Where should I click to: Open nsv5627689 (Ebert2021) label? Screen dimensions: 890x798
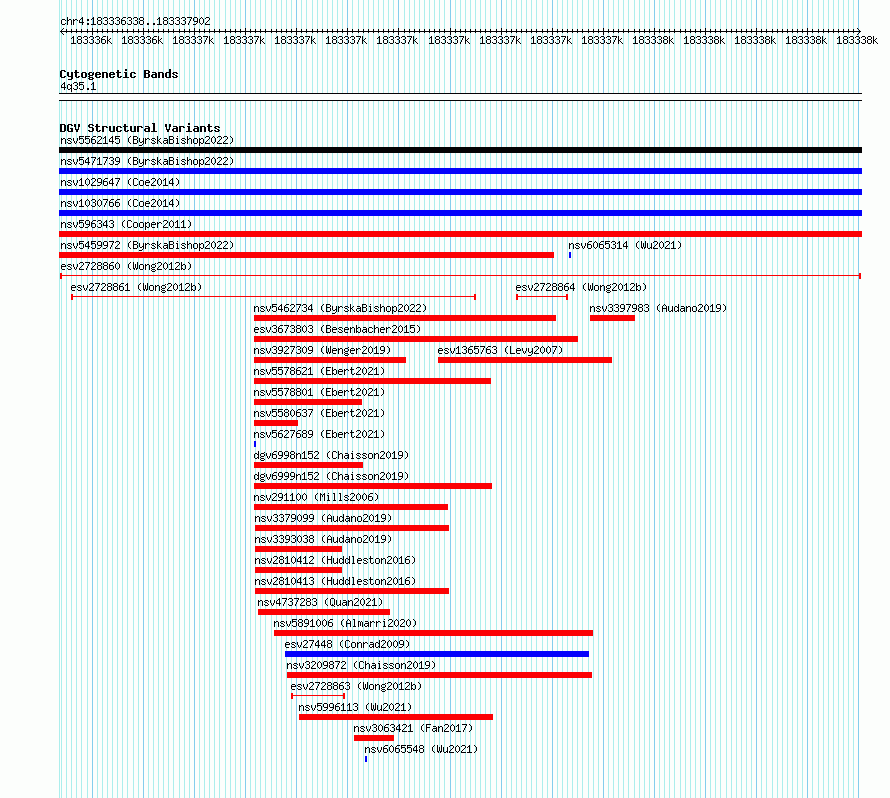pos(319,434)
